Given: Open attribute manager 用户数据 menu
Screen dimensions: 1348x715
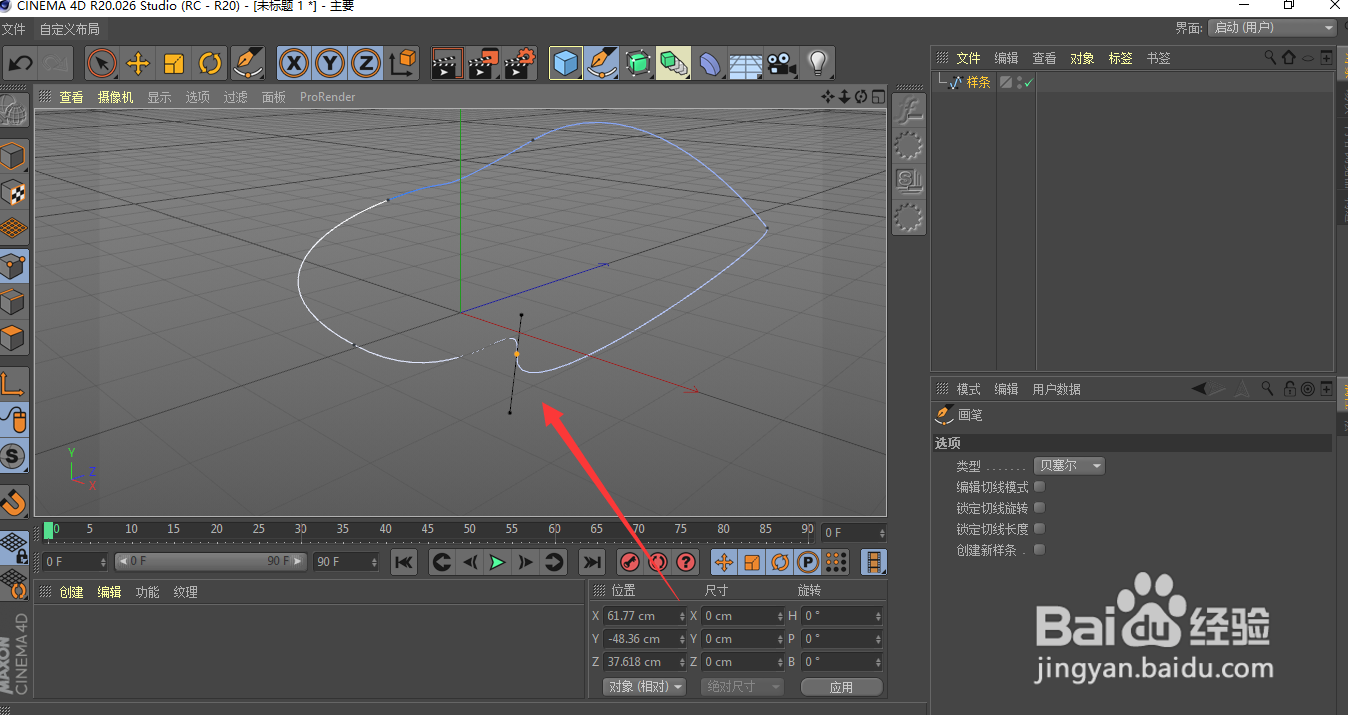Looking at the screenshot, I should pyautogui.click(x=1056, y=389).
